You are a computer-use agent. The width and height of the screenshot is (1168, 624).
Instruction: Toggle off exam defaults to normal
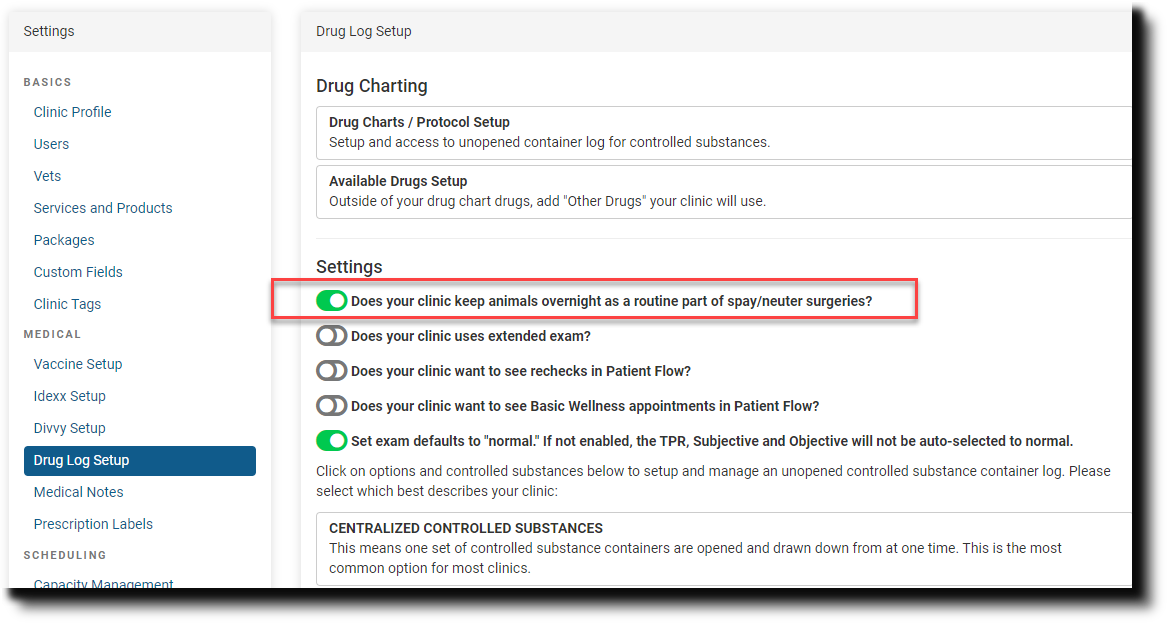tap(331, 441)
